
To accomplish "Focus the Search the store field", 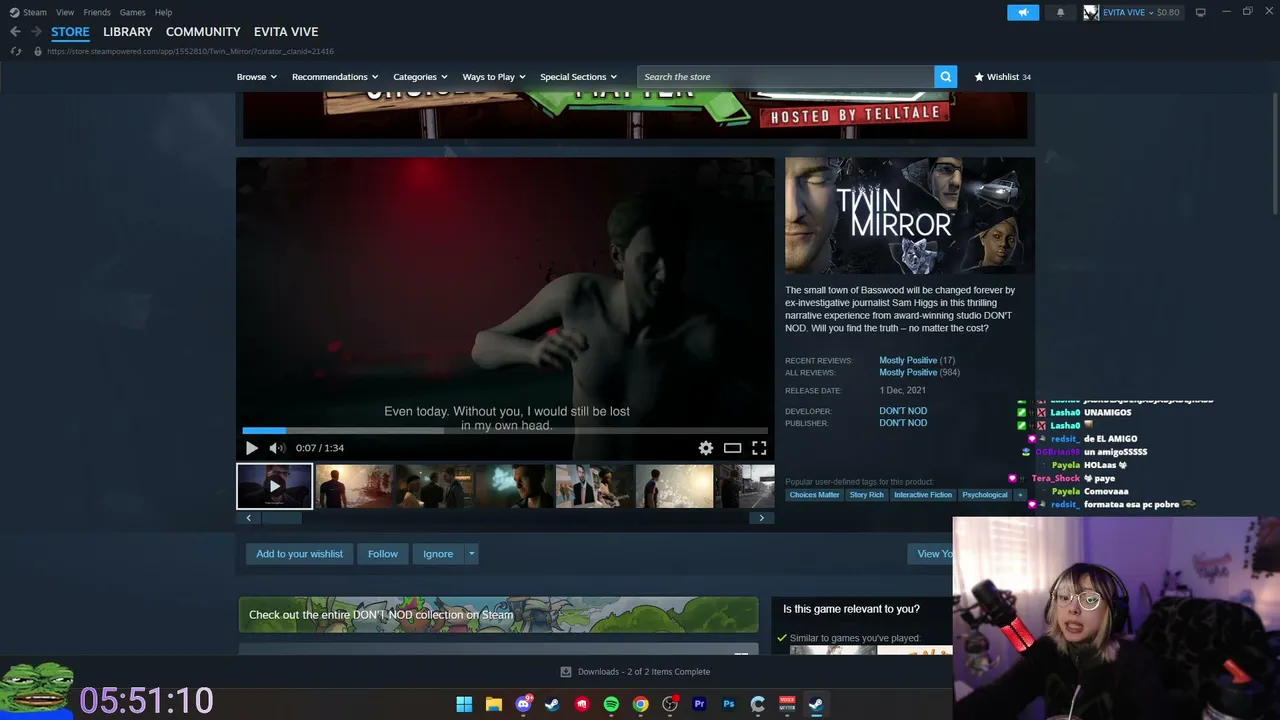I will [786, 77].
